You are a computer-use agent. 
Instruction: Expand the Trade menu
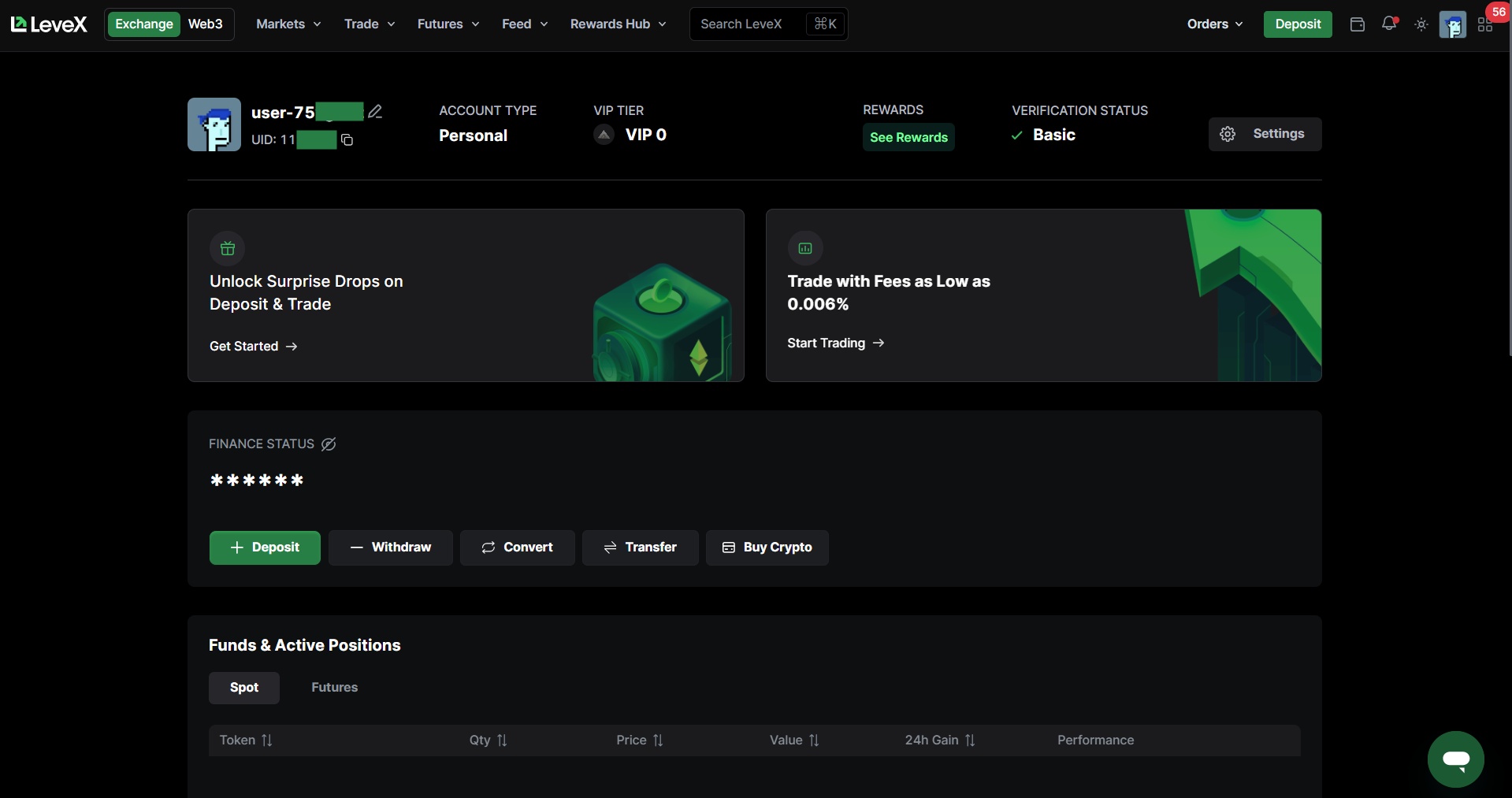click(x=370, y=24)
